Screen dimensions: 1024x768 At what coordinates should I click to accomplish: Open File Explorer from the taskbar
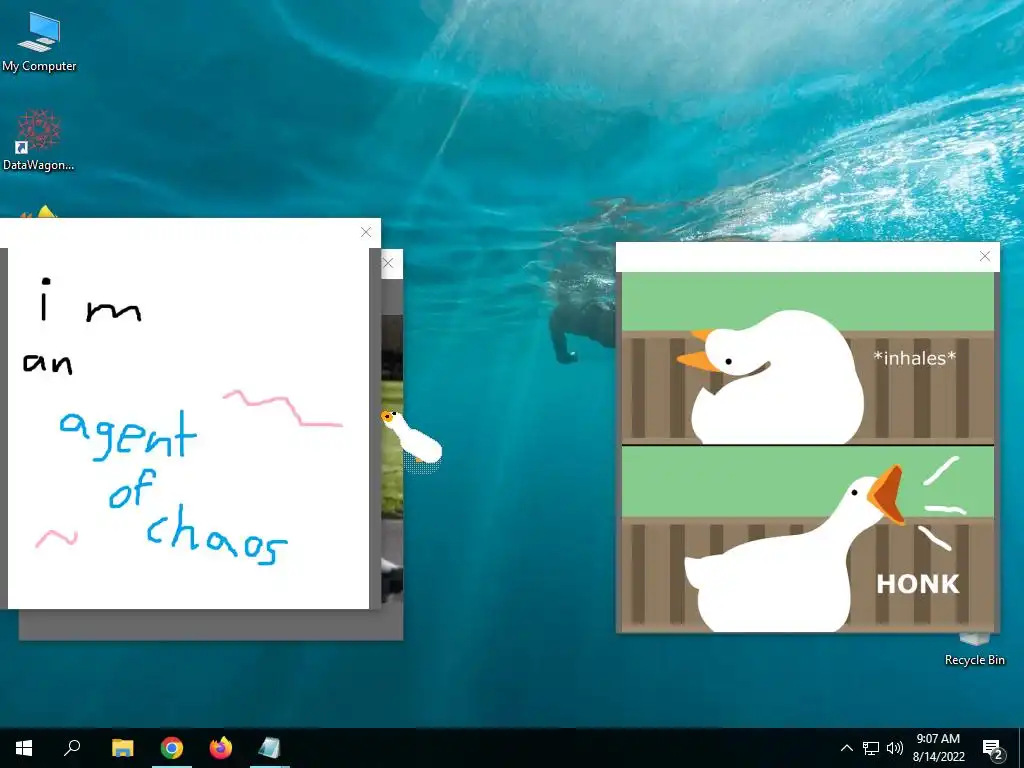click(x=122, y=748)
